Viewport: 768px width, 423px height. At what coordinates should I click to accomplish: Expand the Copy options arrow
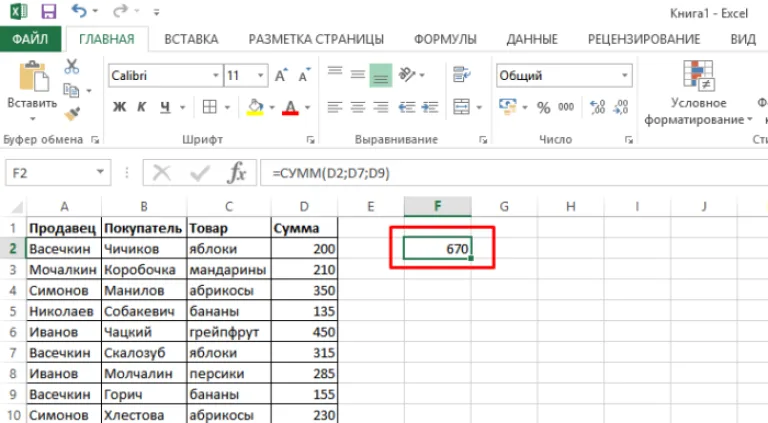[x=89, y=91]
